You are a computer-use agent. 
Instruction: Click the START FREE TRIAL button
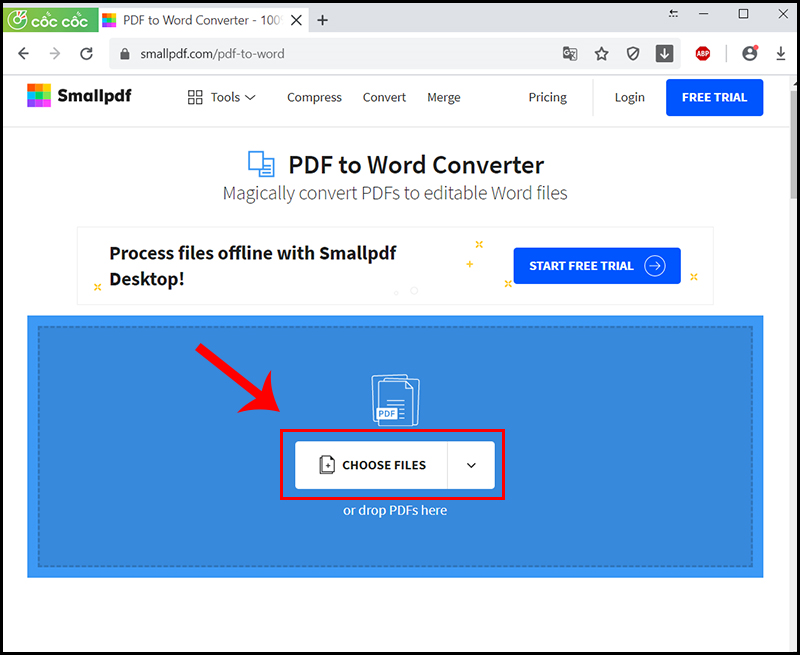(596, 265)
